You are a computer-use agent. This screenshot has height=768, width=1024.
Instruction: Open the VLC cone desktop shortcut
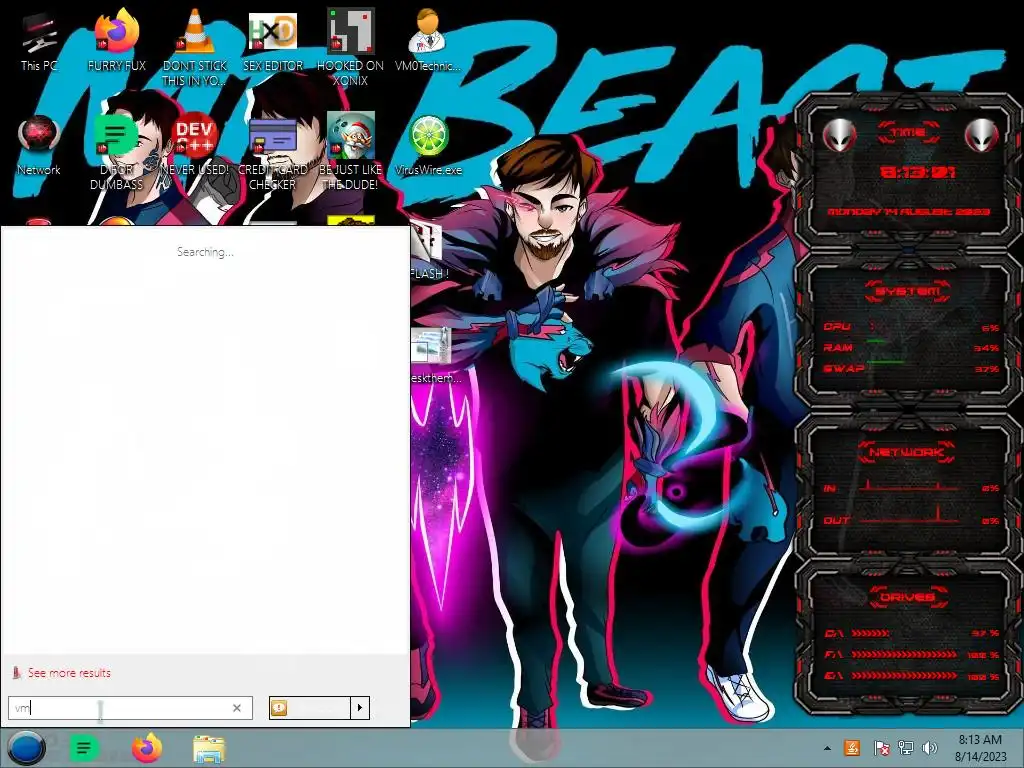[x=195, y=47]
